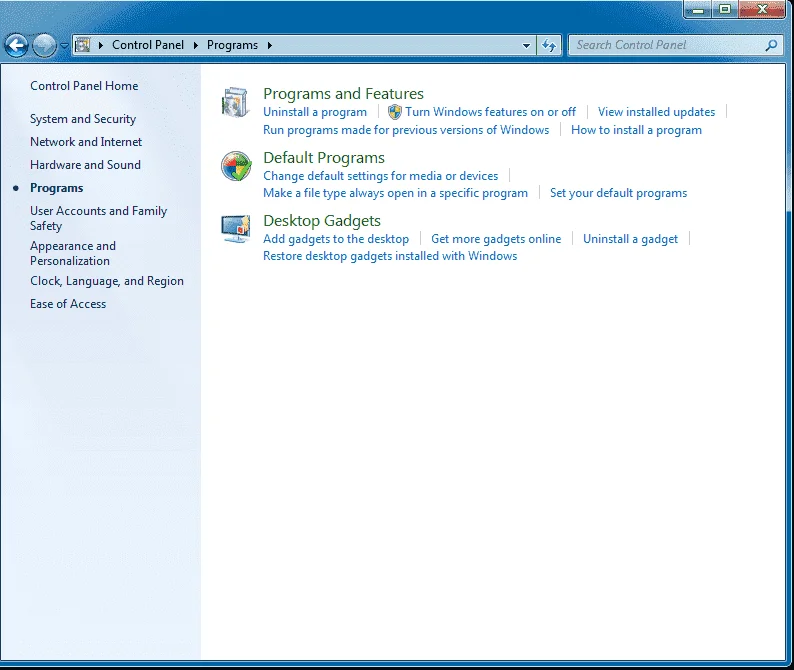Click Add gadgets to the desktop

[x=336, y=239]
